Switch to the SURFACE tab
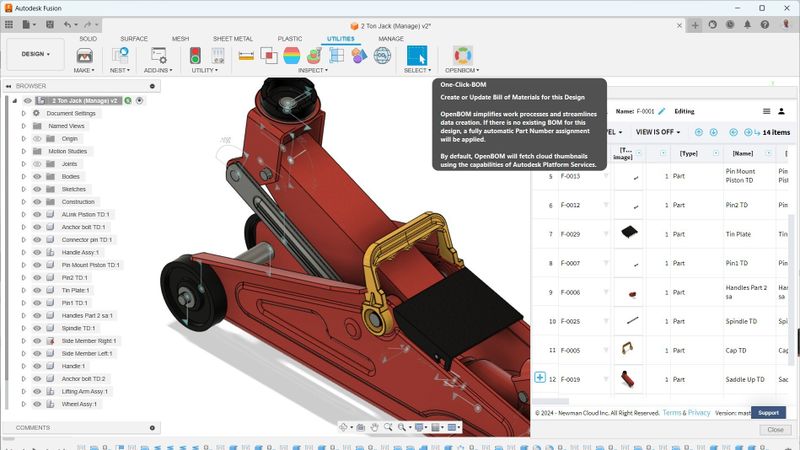 point(134,39)
